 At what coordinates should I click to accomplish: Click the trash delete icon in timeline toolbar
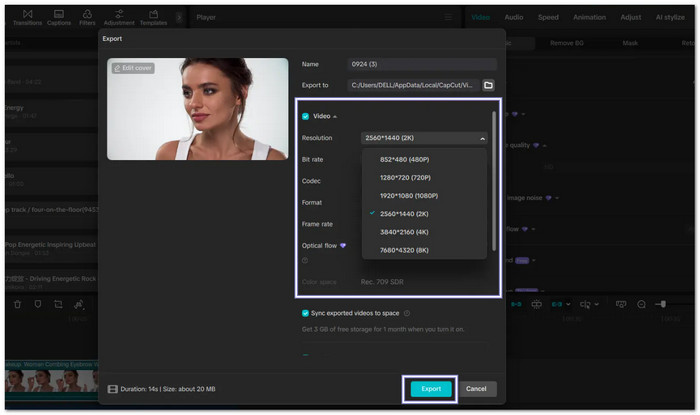coord(17,304)
